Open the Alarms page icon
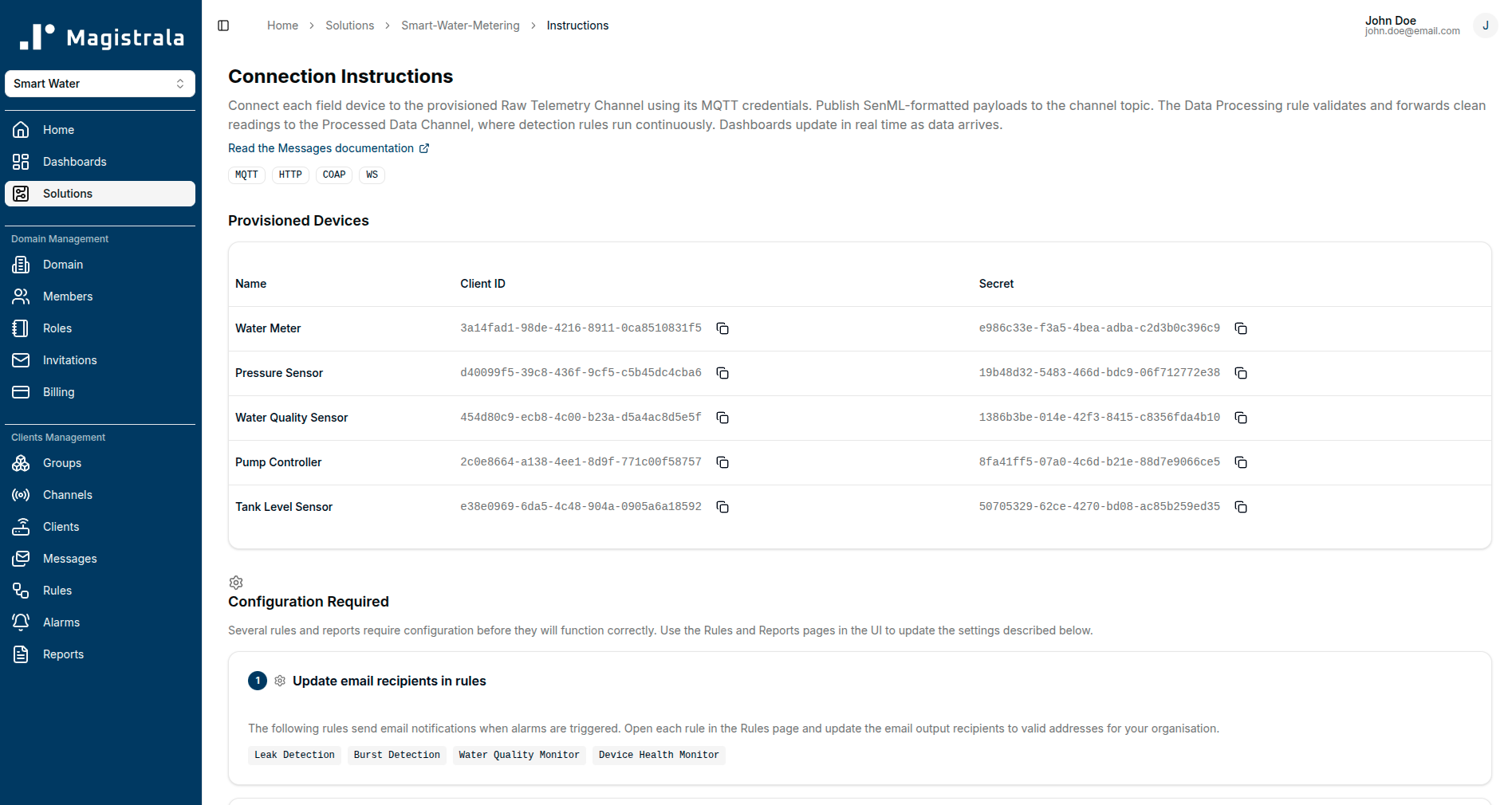The image size is (1512, 805). point(21,622)
